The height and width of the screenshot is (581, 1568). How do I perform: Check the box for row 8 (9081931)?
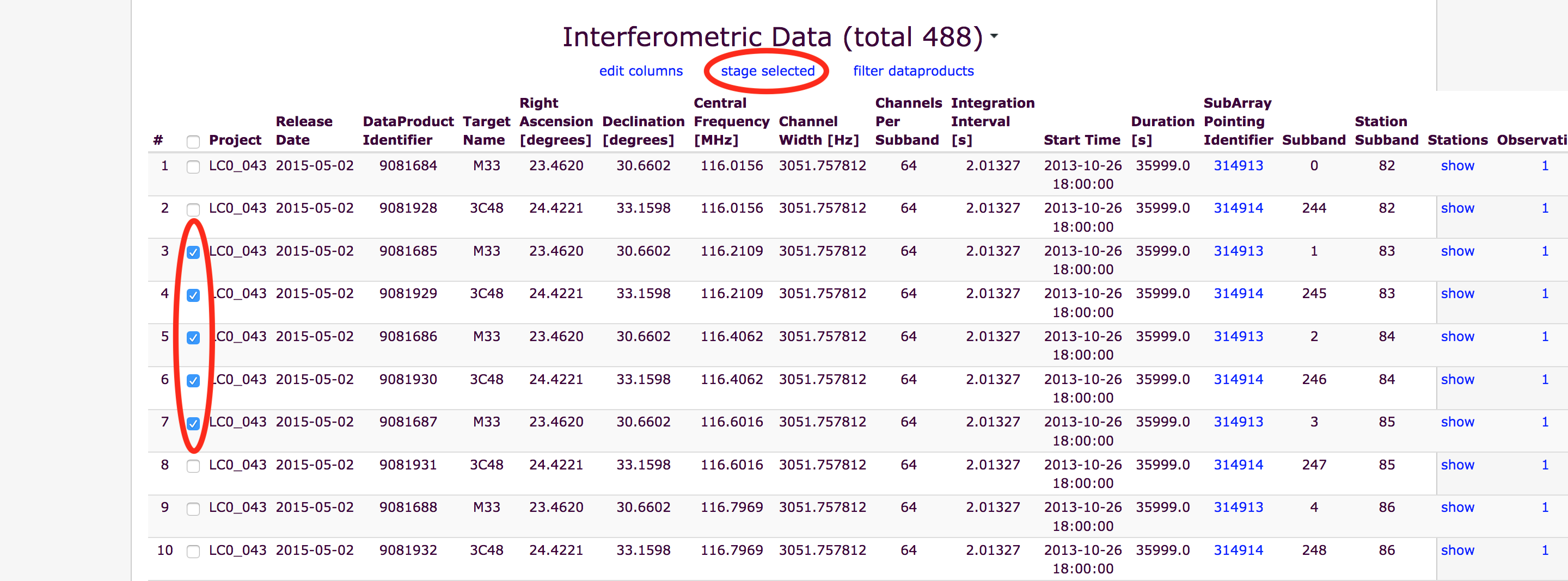point(193,466)
